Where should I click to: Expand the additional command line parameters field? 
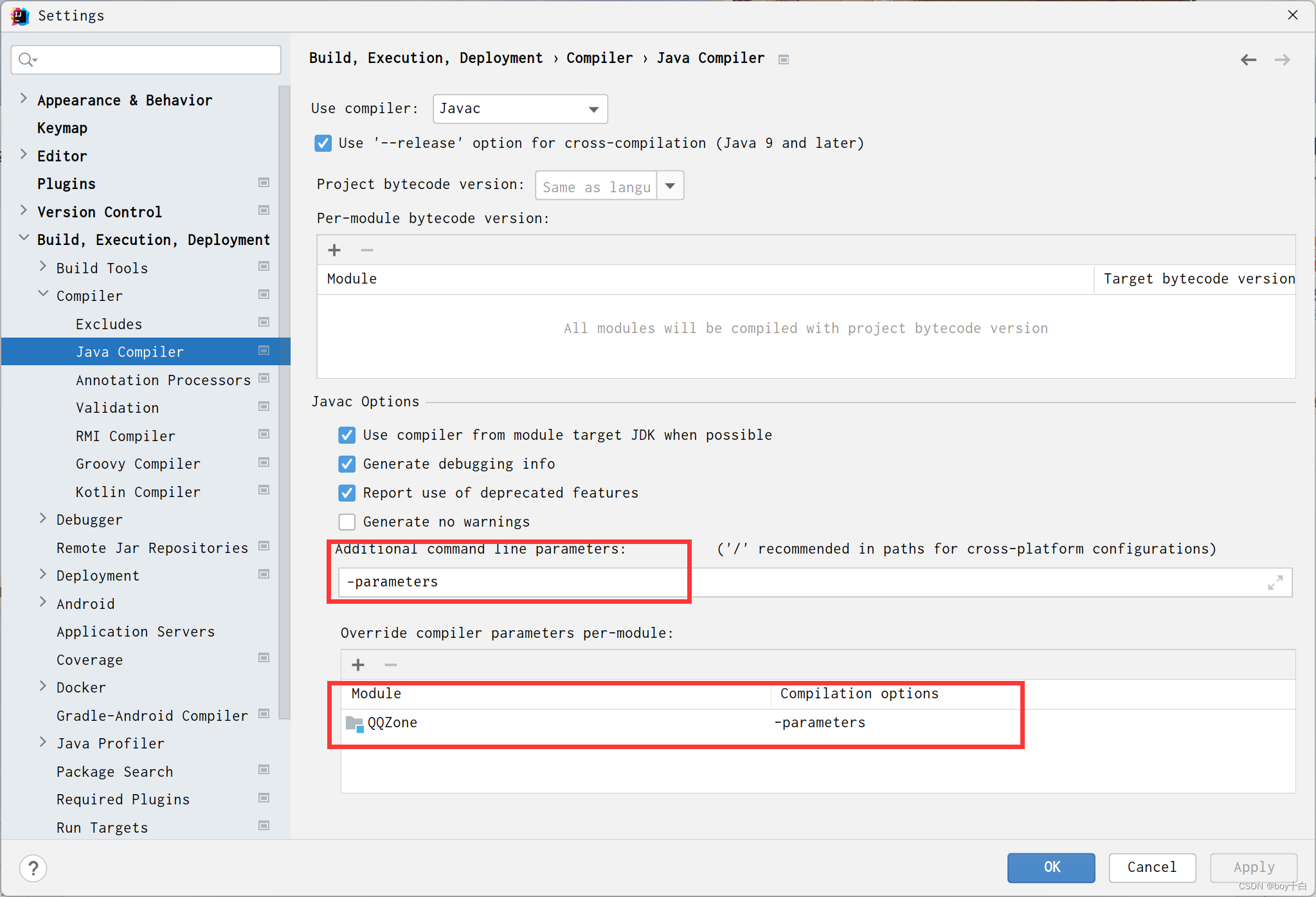(1275, 583)
